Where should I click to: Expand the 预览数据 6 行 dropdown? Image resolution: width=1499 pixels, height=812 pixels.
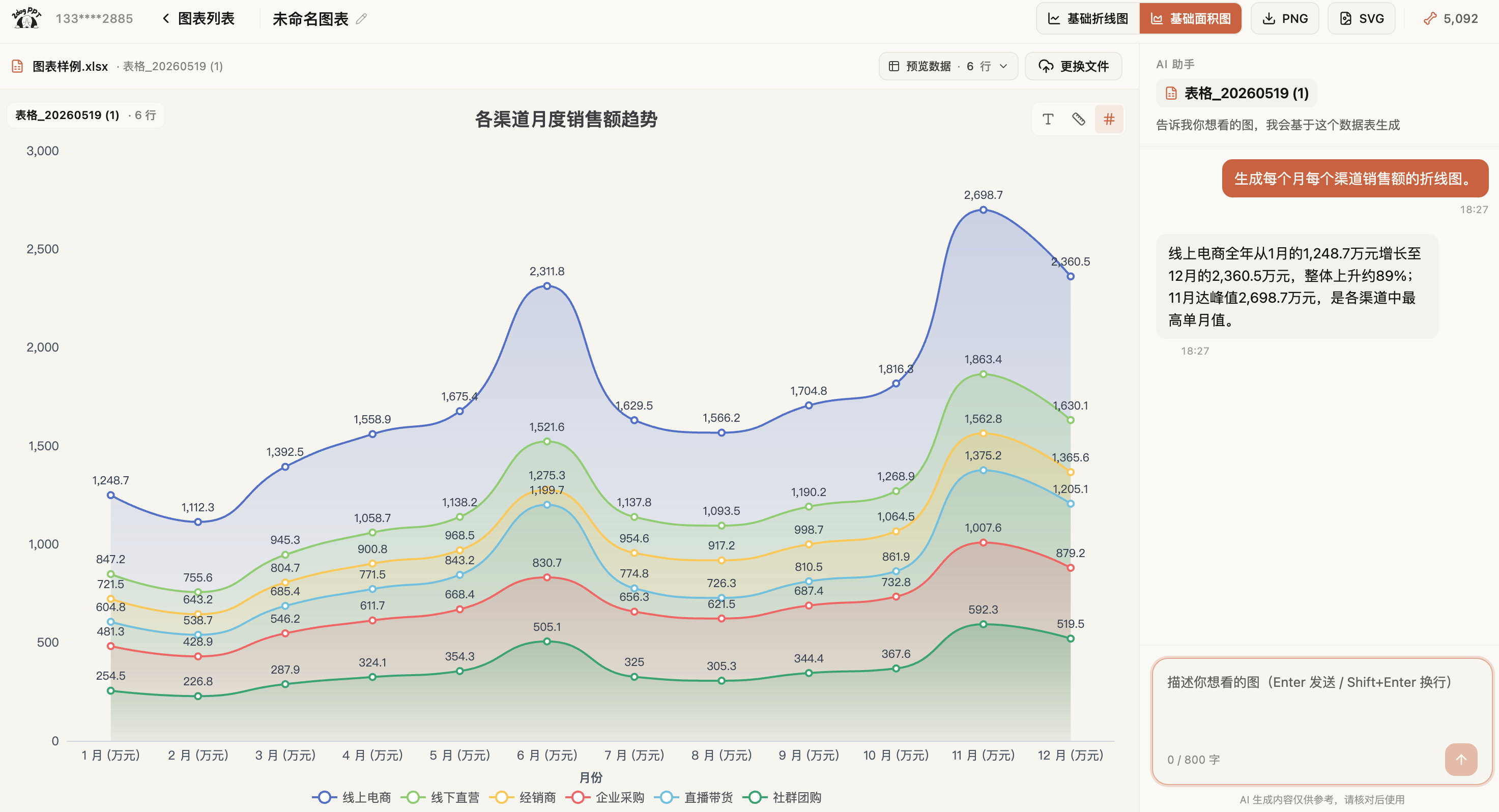coord(948,66)
